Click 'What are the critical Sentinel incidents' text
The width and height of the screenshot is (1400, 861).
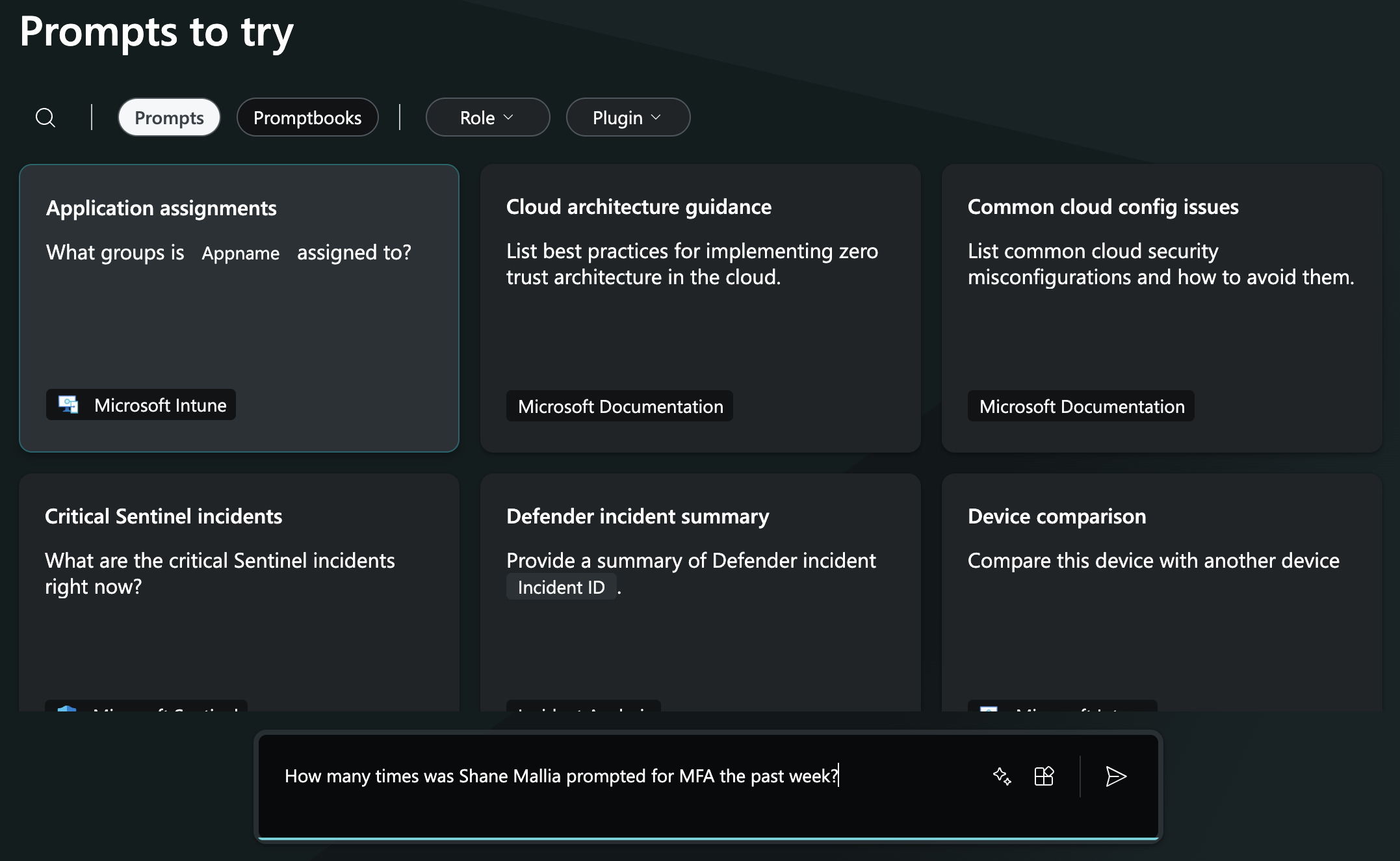coord(220,573)
